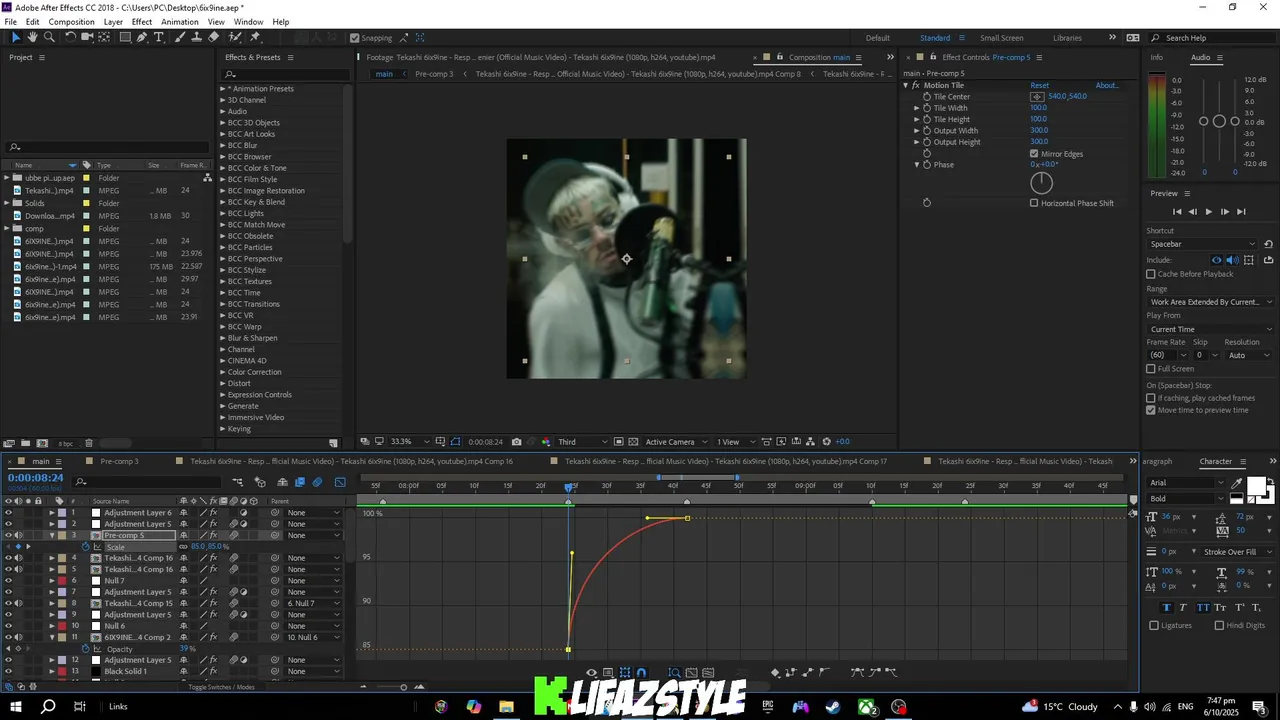Select the Selection arrow tool

pyautogui.click(x=15, y=37)
